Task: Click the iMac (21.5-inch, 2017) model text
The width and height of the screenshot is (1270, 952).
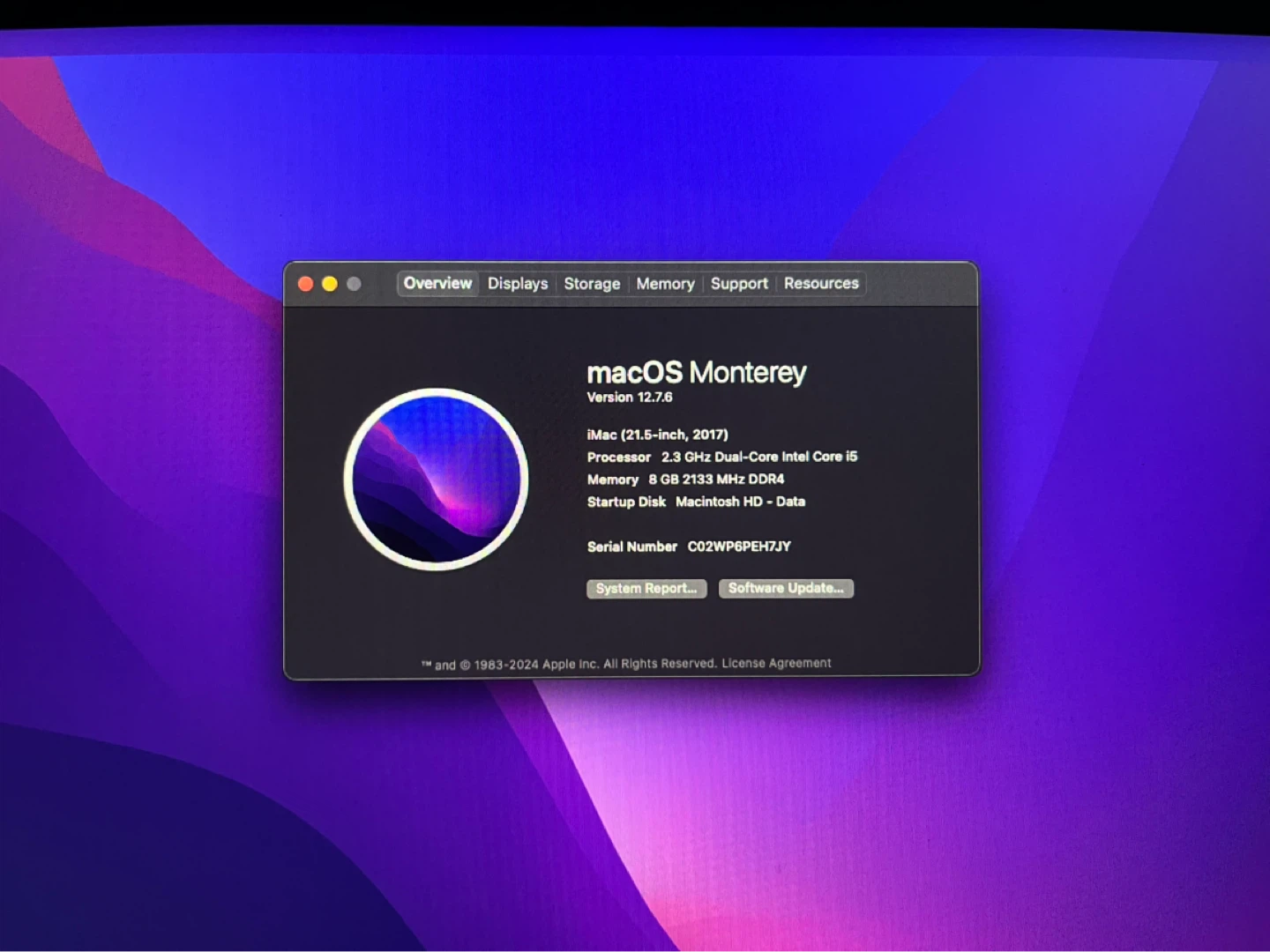Action: [658, 435]
